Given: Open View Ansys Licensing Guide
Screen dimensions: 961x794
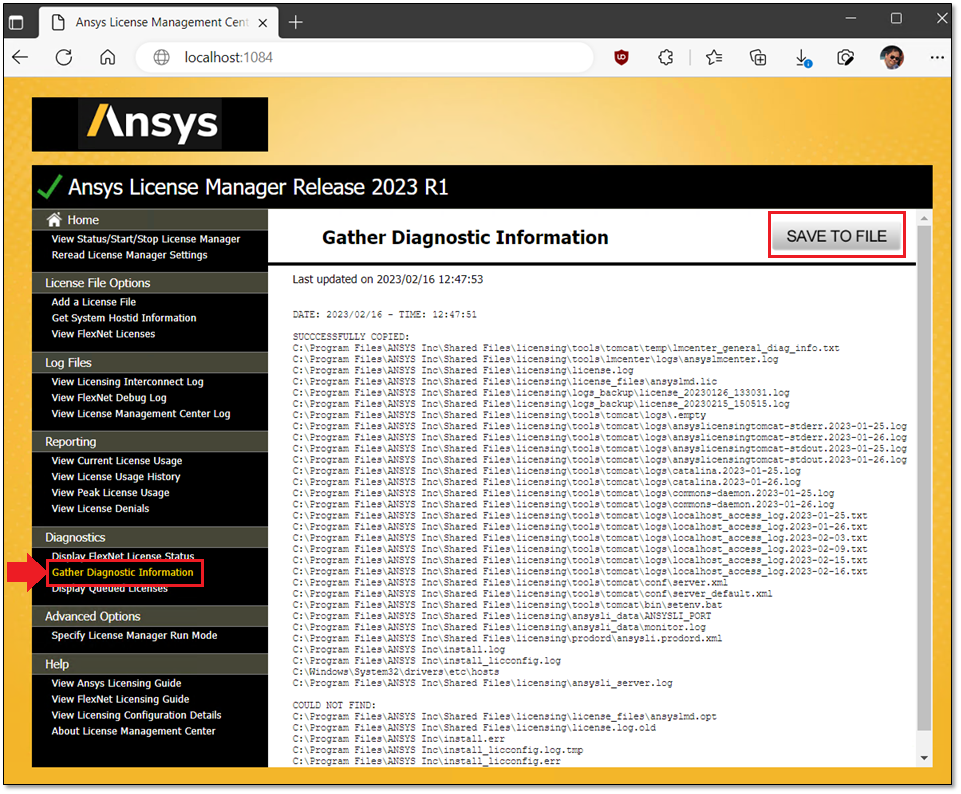Looking at the screenshot, I should (x=116, y=683).
